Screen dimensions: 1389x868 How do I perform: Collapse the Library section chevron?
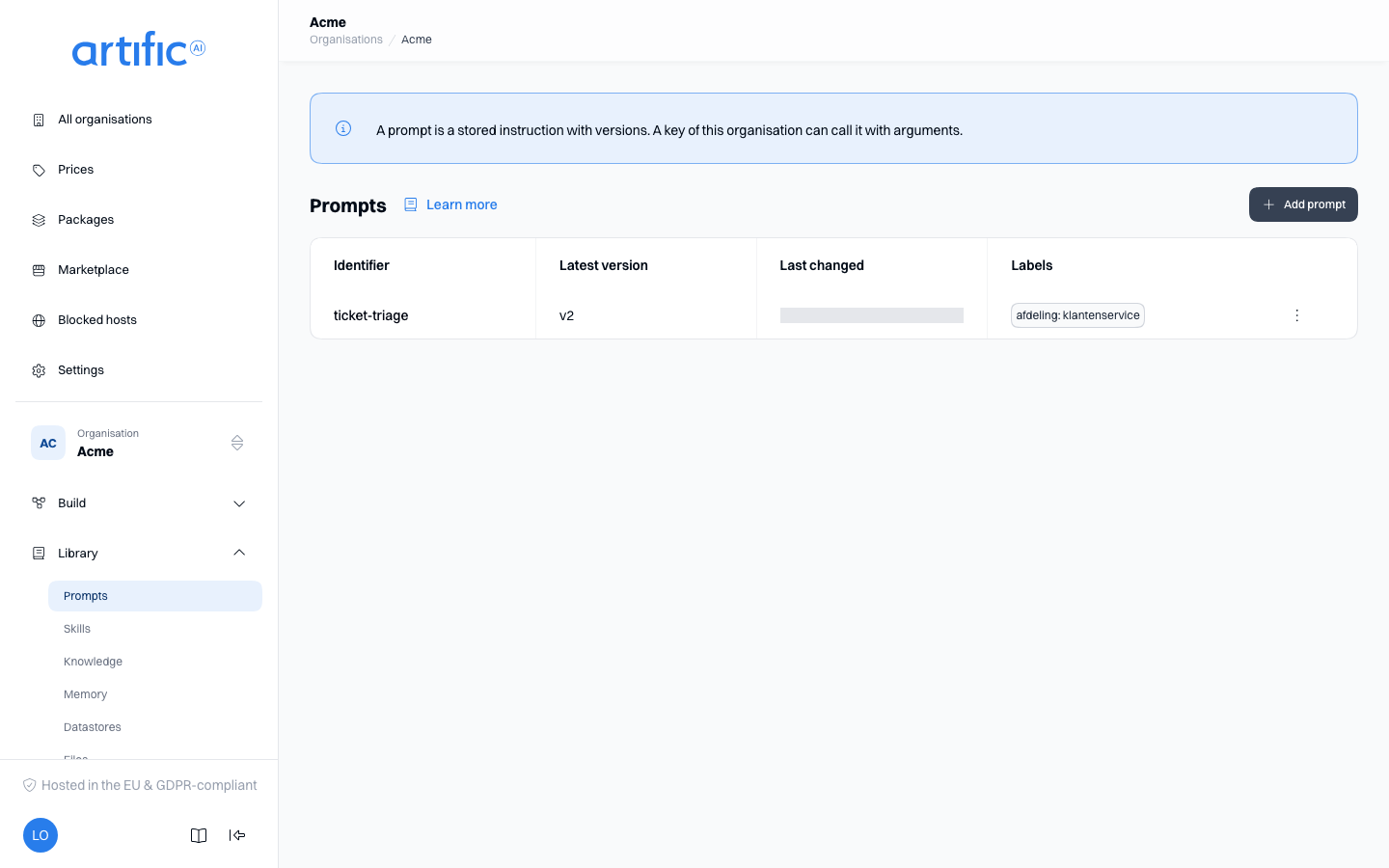pyautogui.click(x=239, y=554)
